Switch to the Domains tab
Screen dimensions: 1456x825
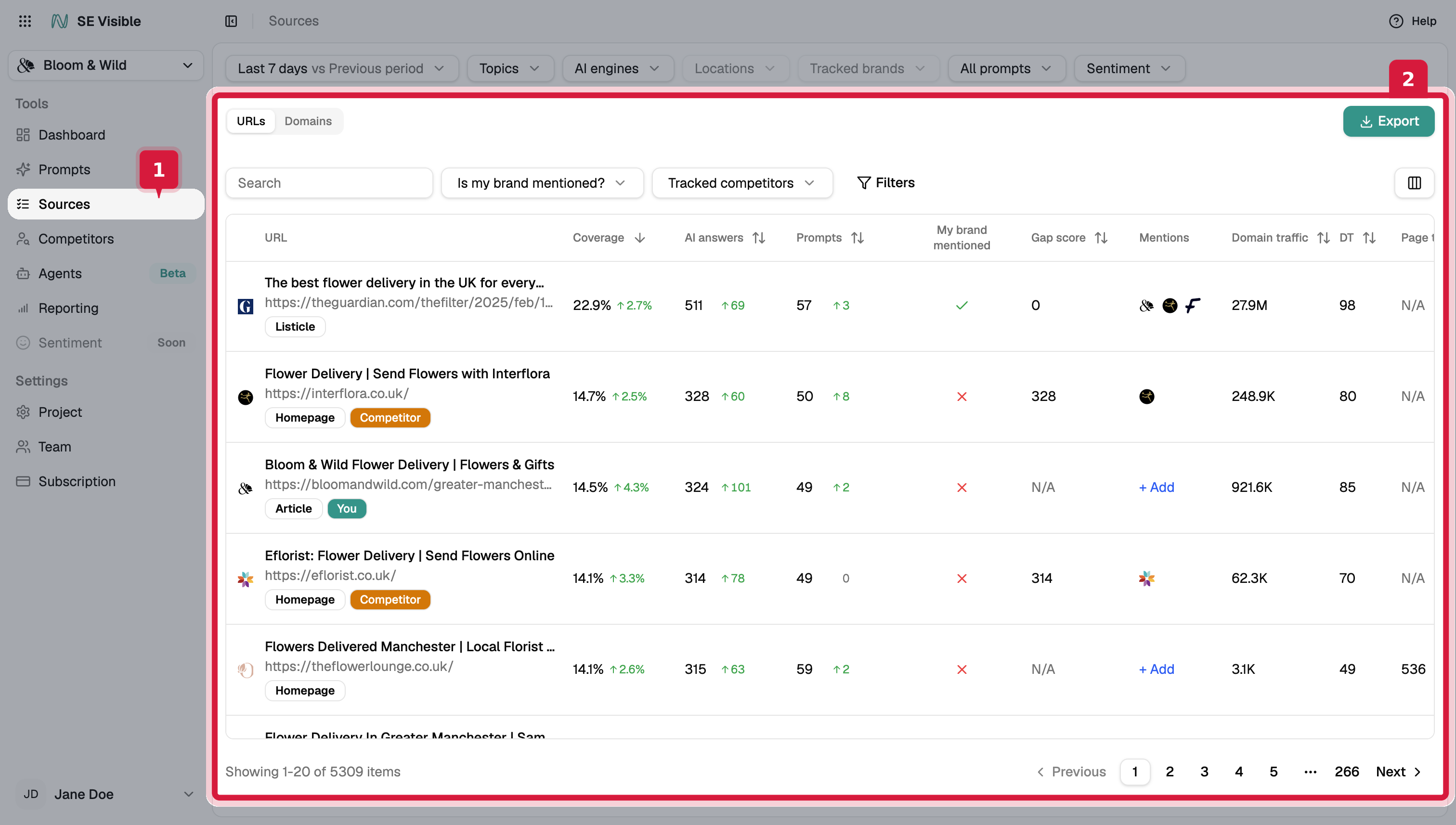tap(308, 121)
